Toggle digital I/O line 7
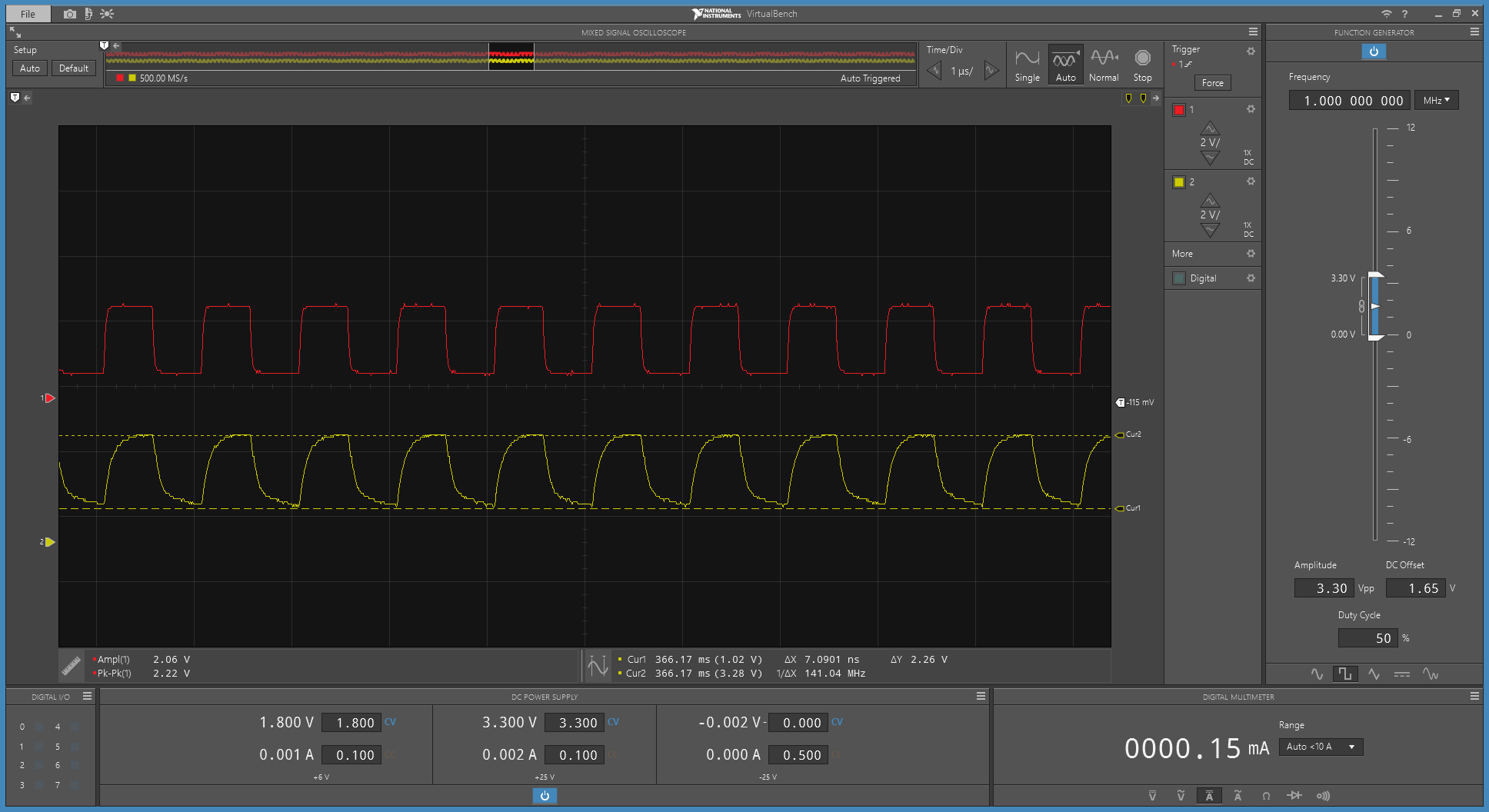1489x812 pixels. 75,785
